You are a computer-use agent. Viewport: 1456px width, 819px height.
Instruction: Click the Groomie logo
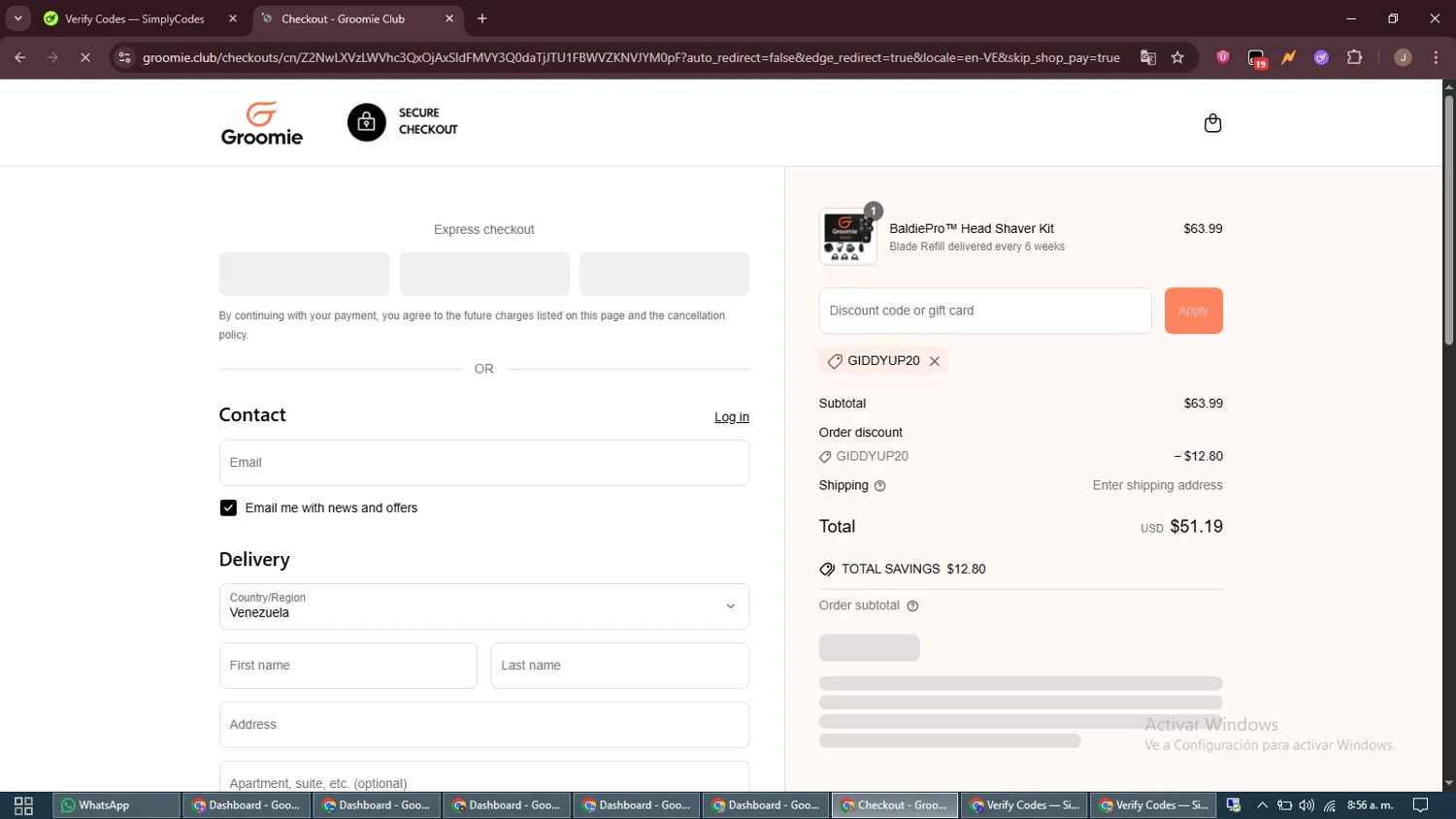point(262,123)
